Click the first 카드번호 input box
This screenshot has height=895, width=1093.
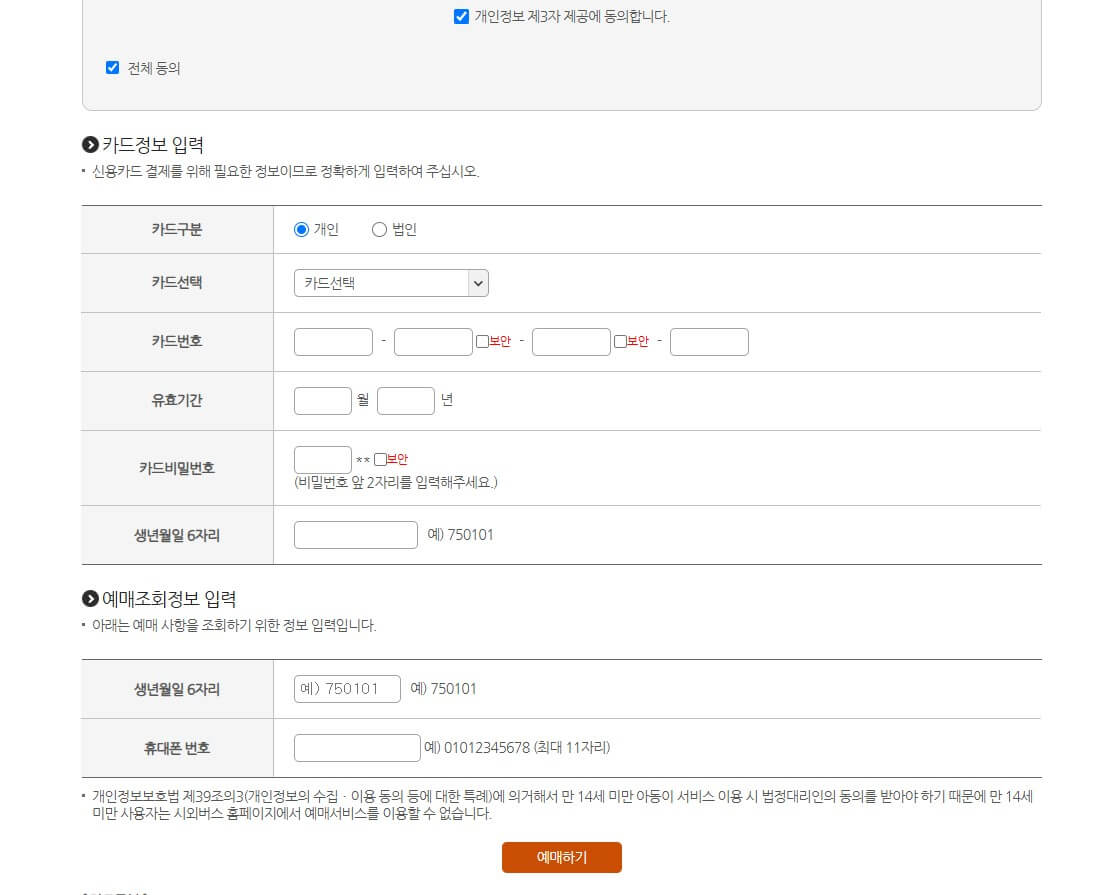[x=333, y=341]
